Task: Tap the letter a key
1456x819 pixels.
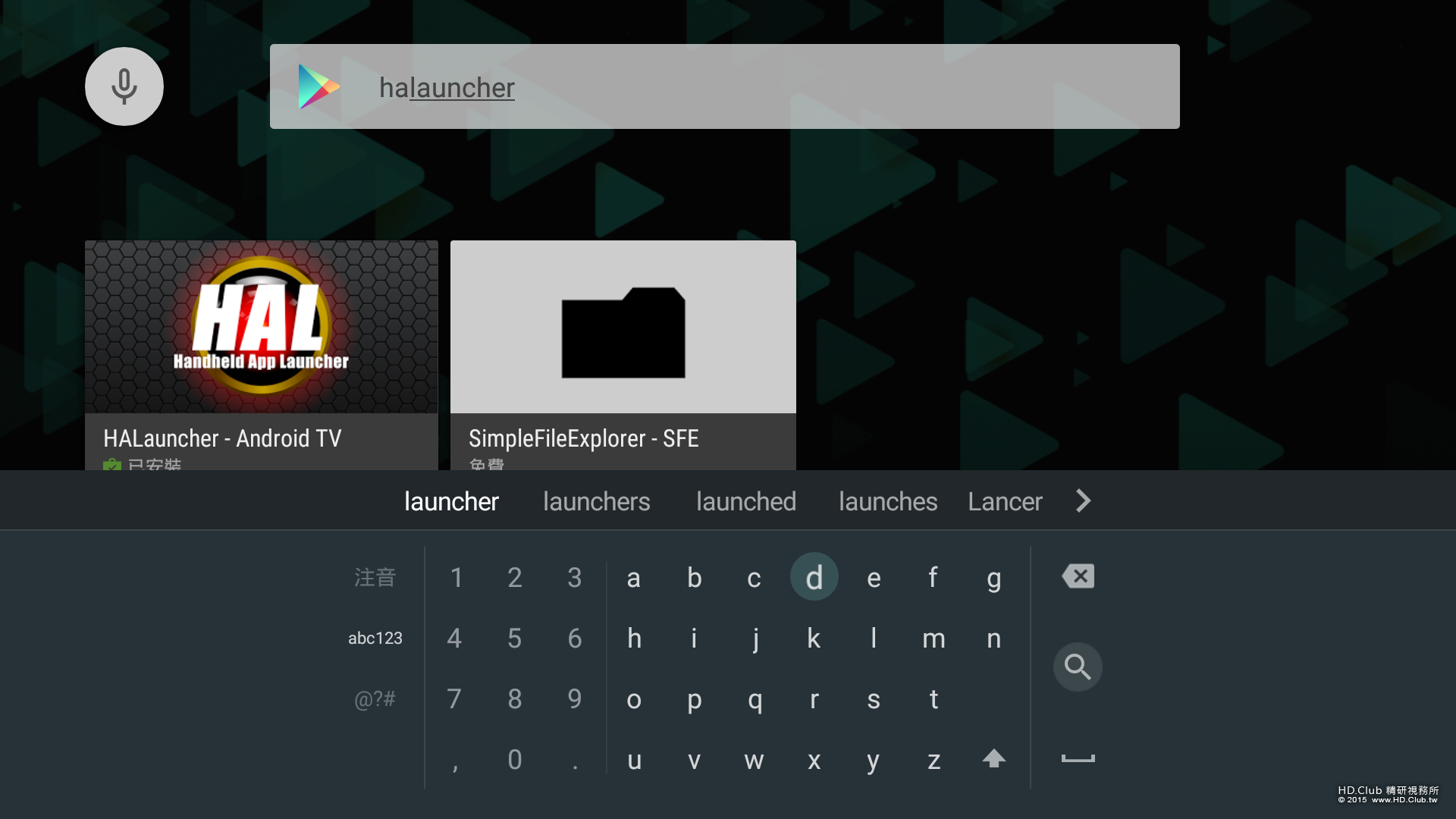Action: tap(634, 578)
